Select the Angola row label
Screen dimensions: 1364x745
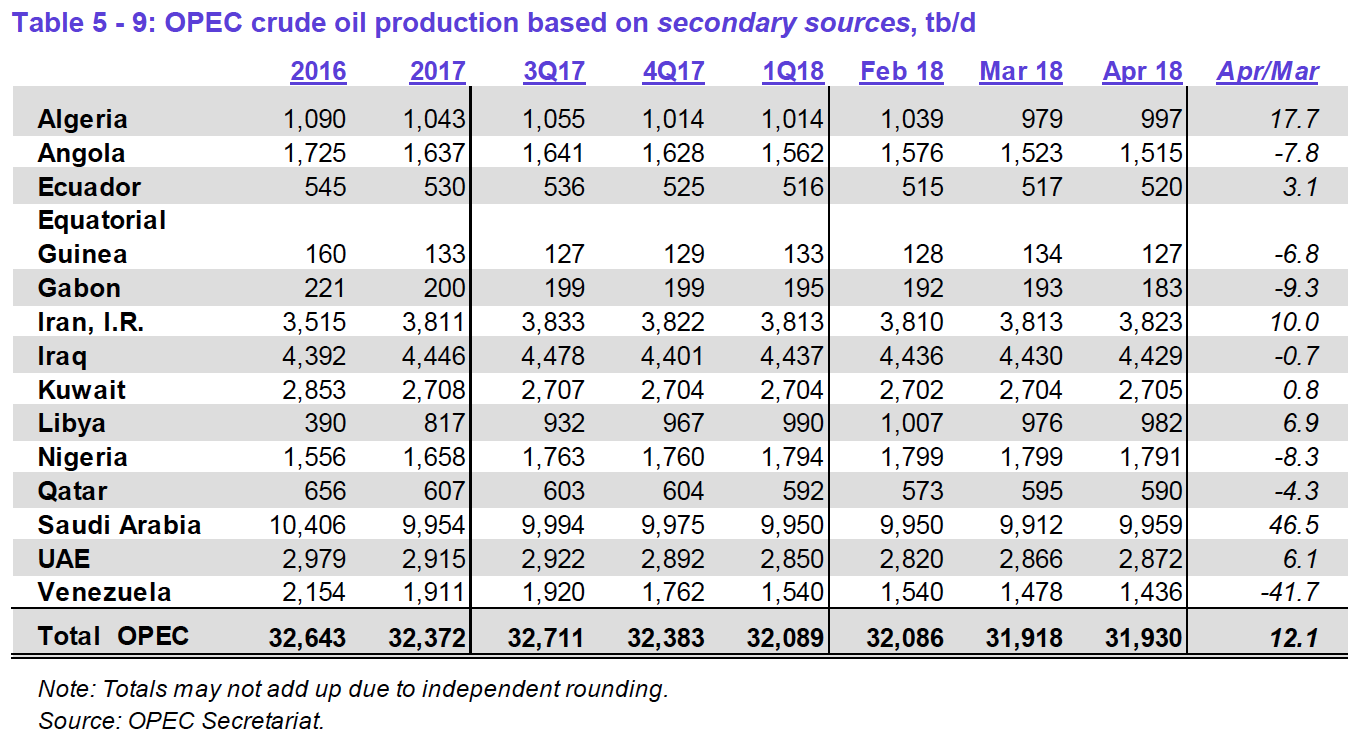coord(81,153)
